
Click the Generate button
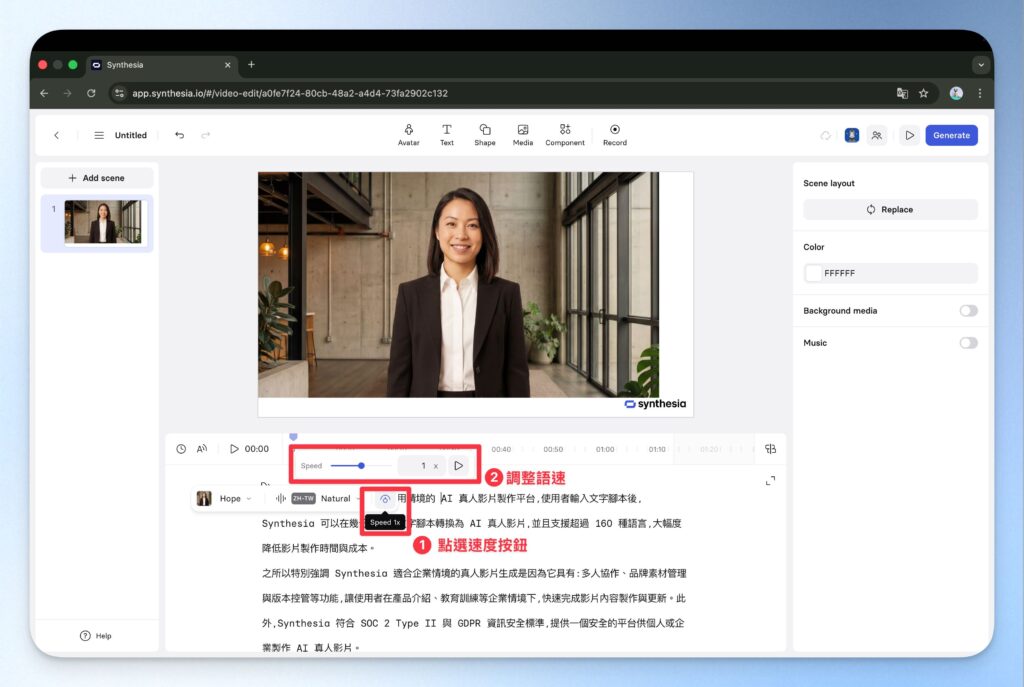[950, 135]
